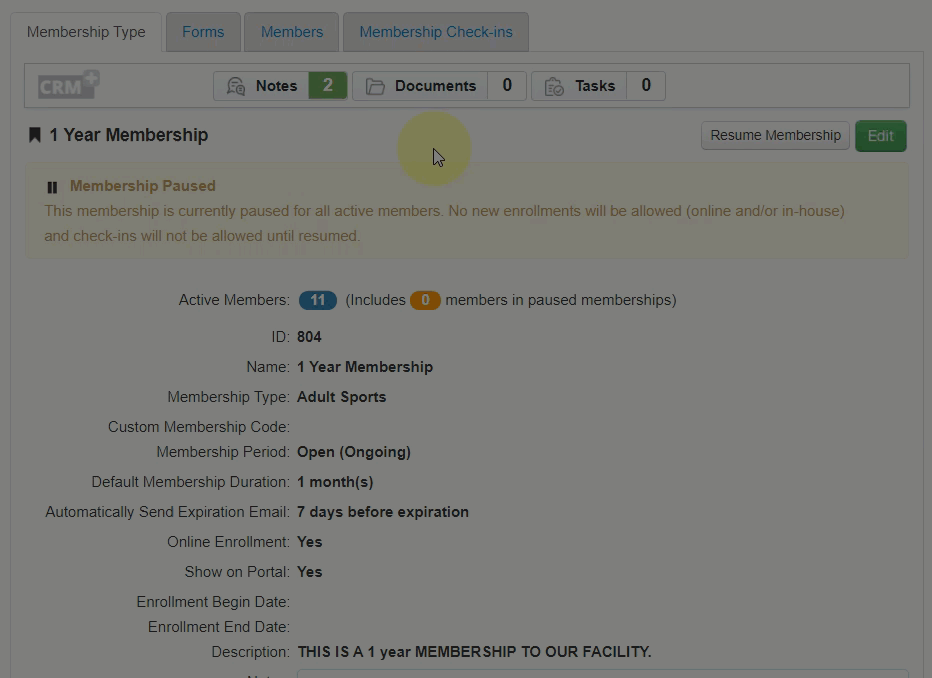Open the Members tab

292,32
